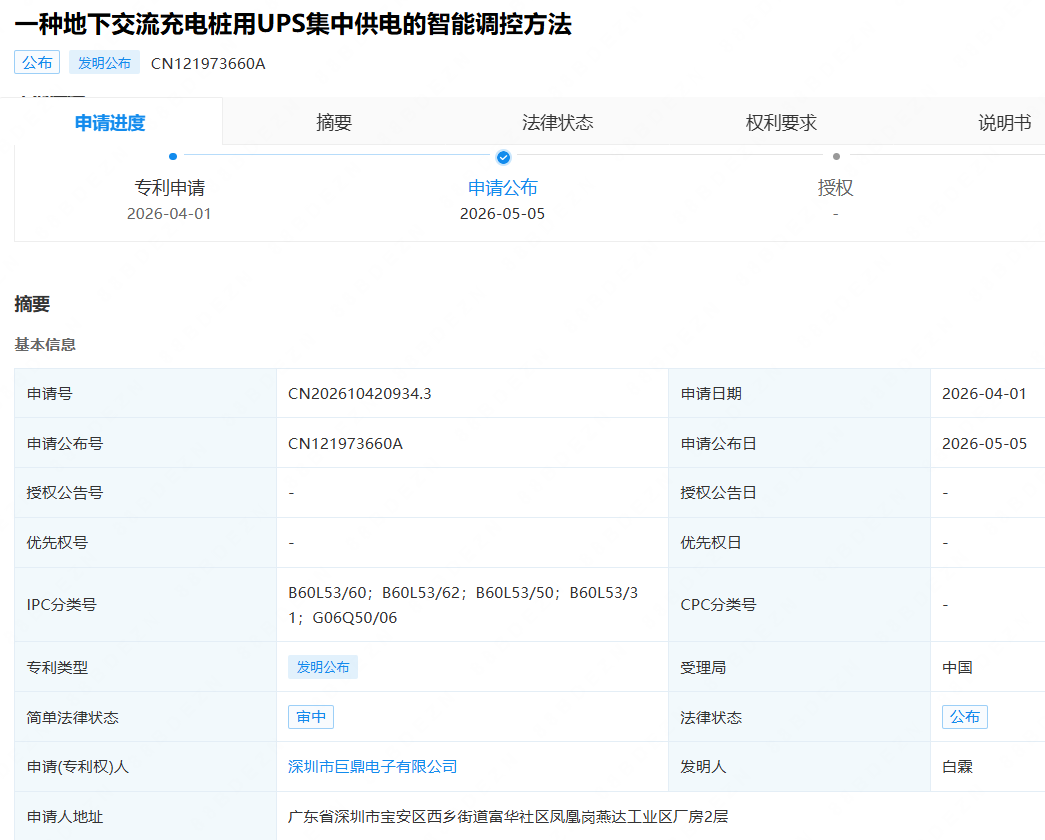Click application number CN202610420934.3

click(x=360, y=394)
